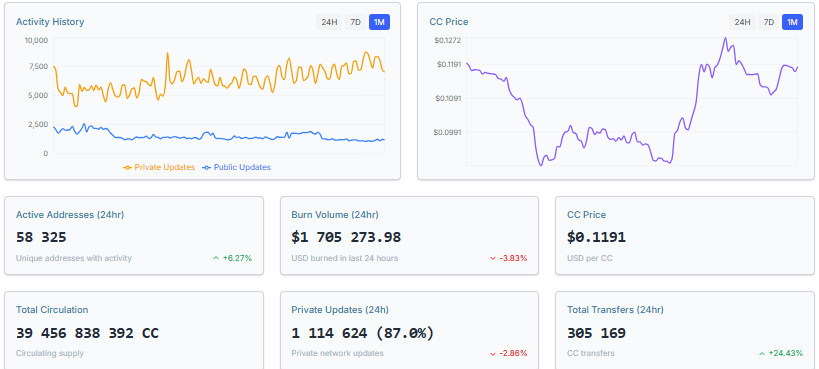Click the $0.1091 y-axis label

[x=448, y=98]
